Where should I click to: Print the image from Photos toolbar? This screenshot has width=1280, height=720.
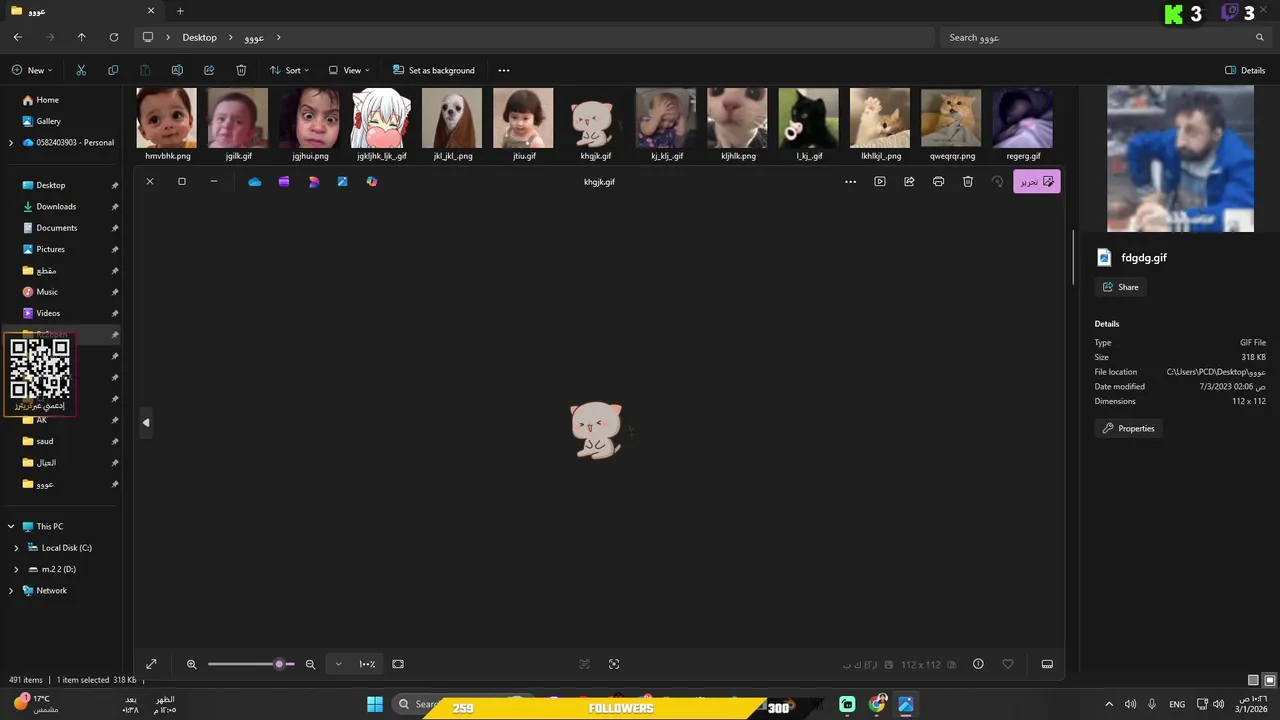[938, 182]
